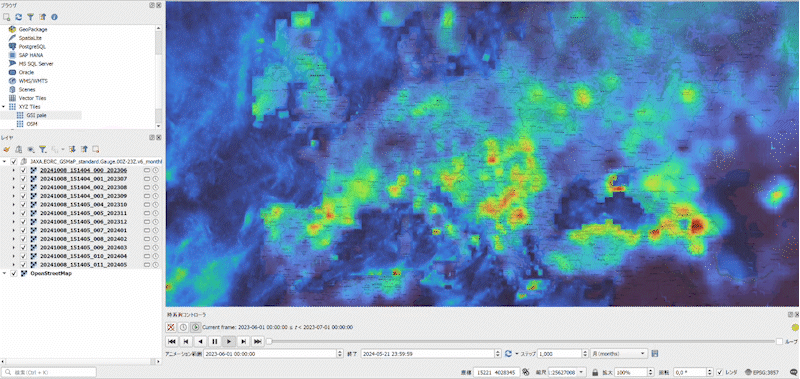Advance to the next animation frame
The image size is (800, 379).
click(244, 341)
